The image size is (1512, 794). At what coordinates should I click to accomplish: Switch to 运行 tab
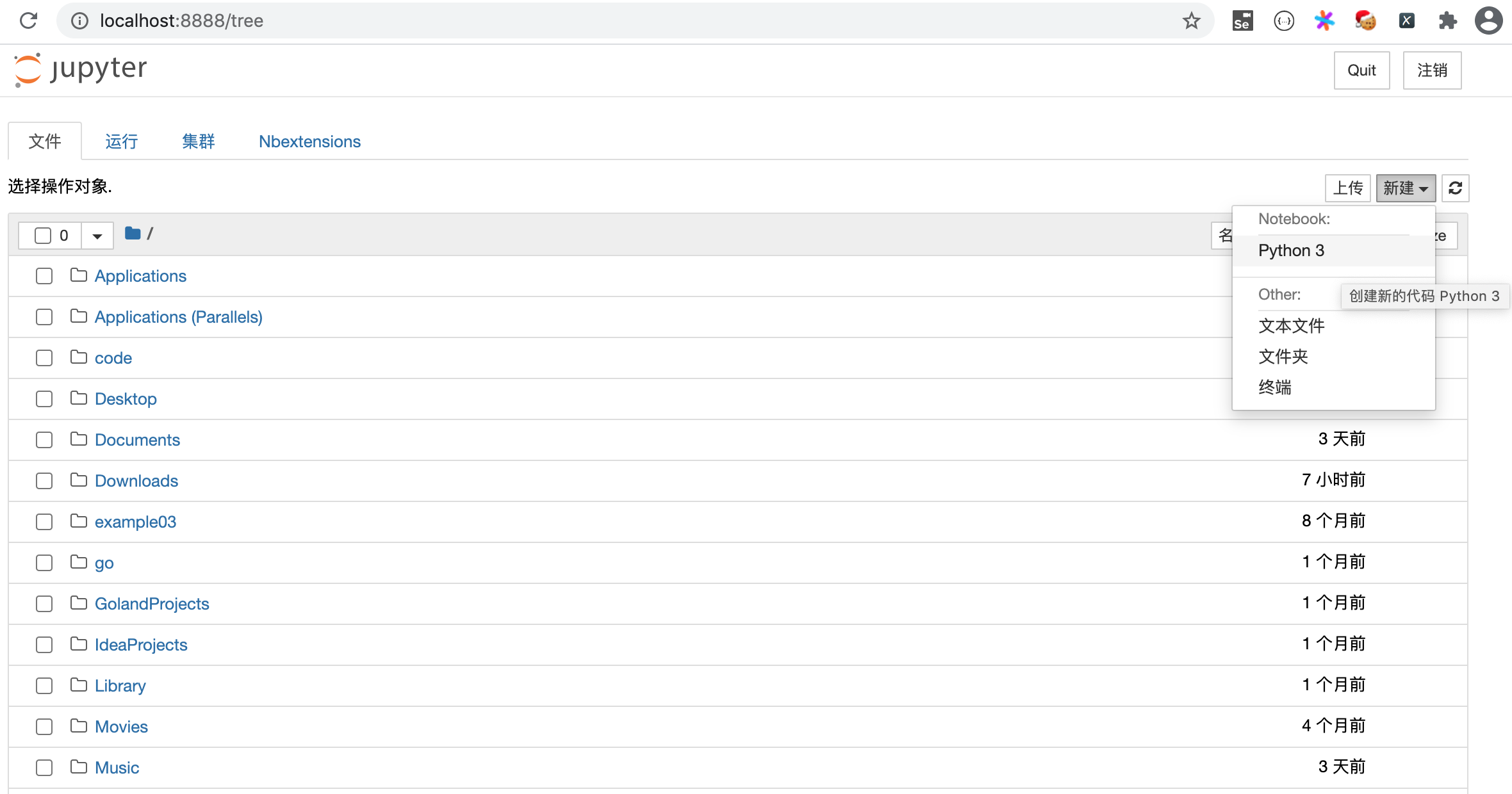click(120, 141)
